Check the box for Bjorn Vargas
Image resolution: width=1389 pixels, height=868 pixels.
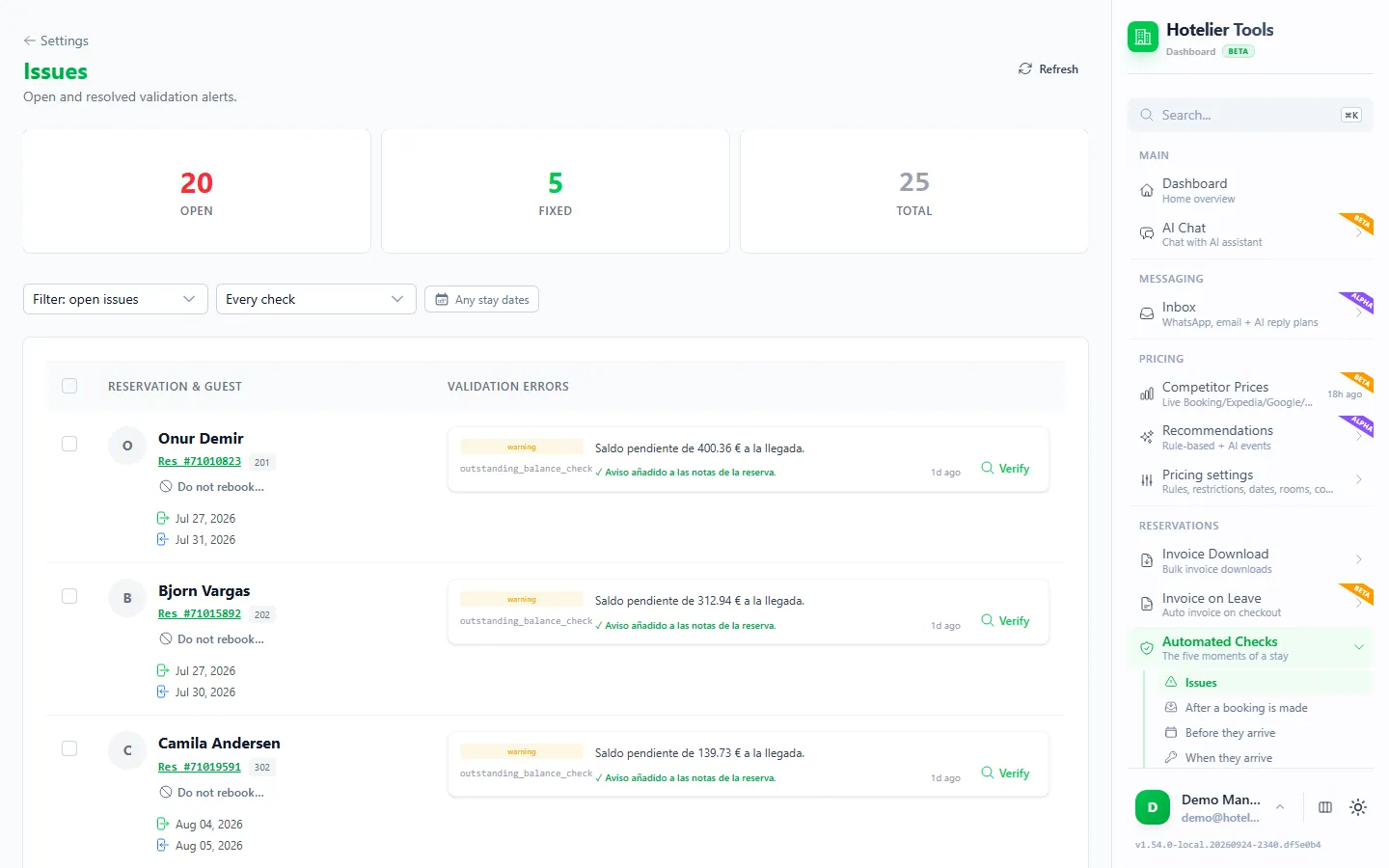point(69,596)
